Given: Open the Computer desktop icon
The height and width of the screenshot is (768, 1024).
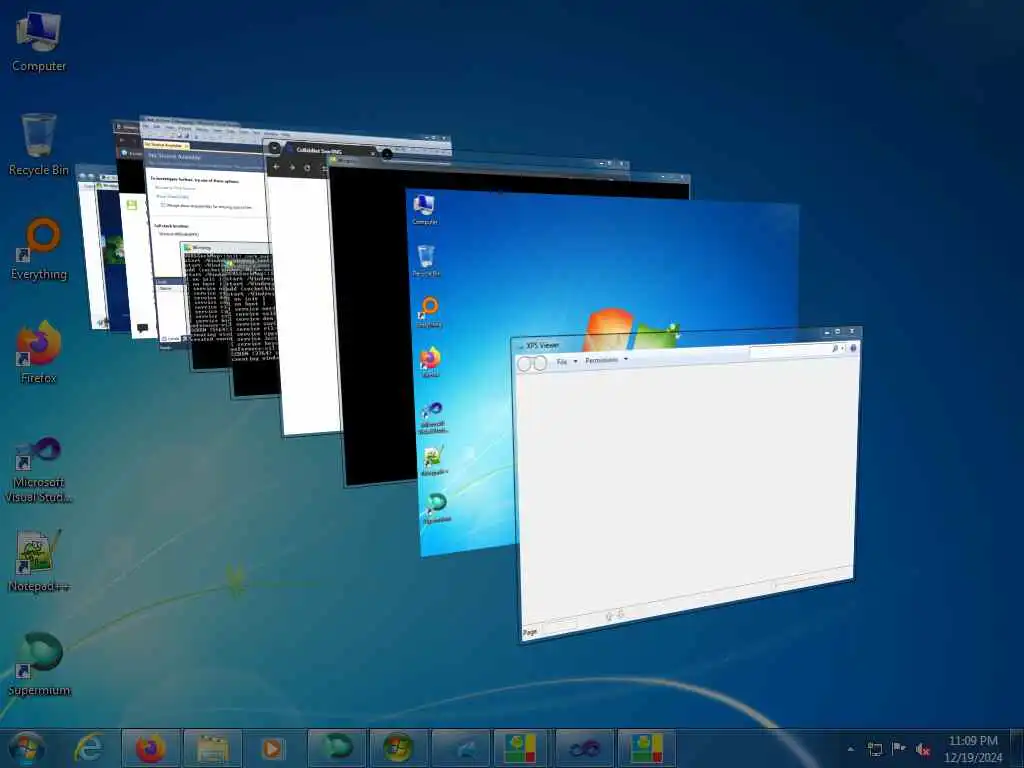Looking at the screenshot, I should click(x=39, y=42).
